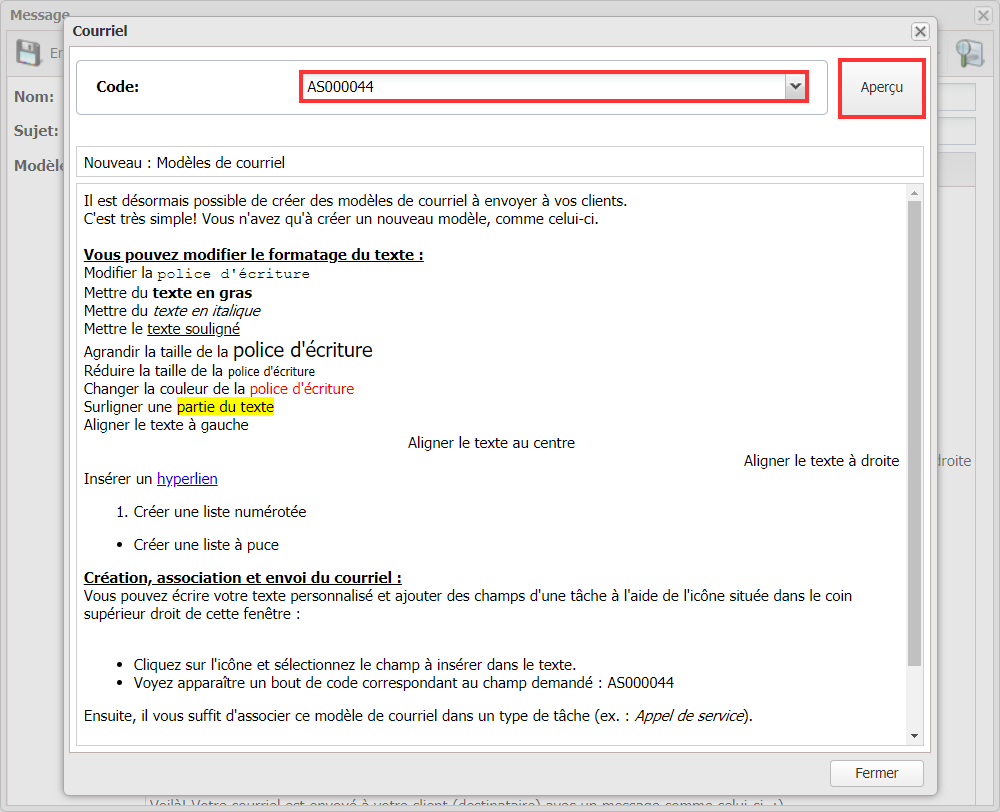This screenshot has width=1000, height=812.
Task: Close the background Message window
Action: (x=983, y=16)
